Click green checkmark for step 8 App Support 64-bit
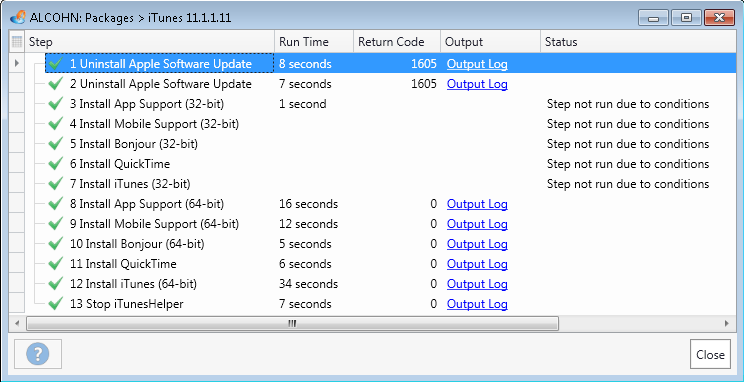Viewport: 744px width, 382px height. 56,204
